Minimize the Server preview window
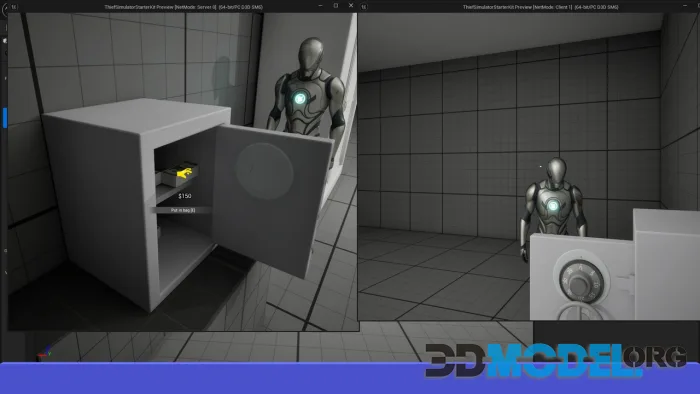Screen dimensions: 700x394 [321, 6]
